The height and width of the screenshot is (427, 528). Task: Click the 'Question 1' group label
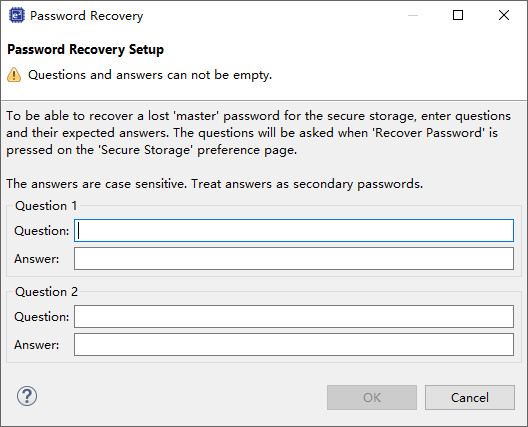point(46,206)
